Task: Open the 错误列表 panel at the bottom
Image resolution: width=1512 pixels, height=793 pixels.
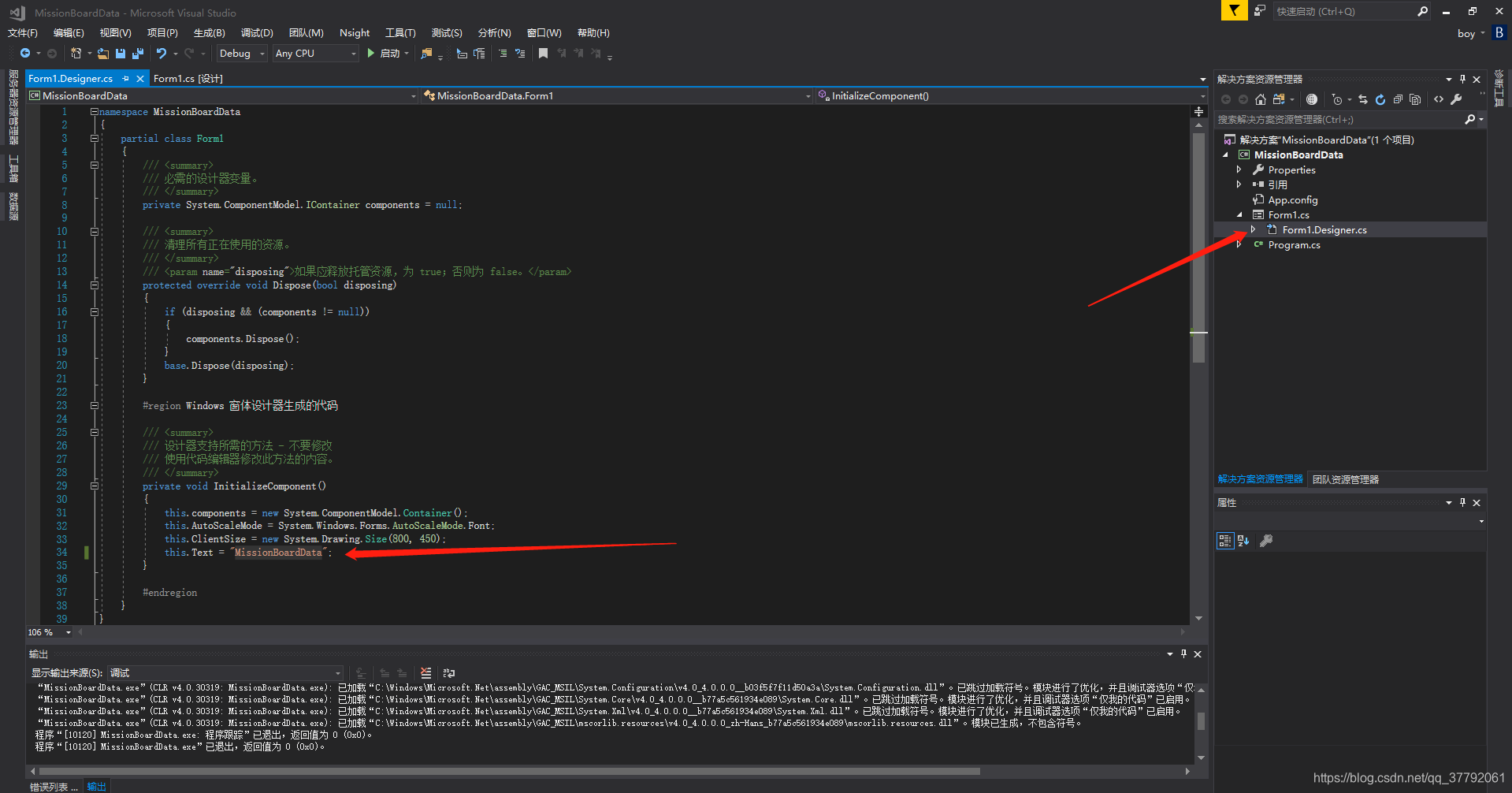Action: coord(53,786)
